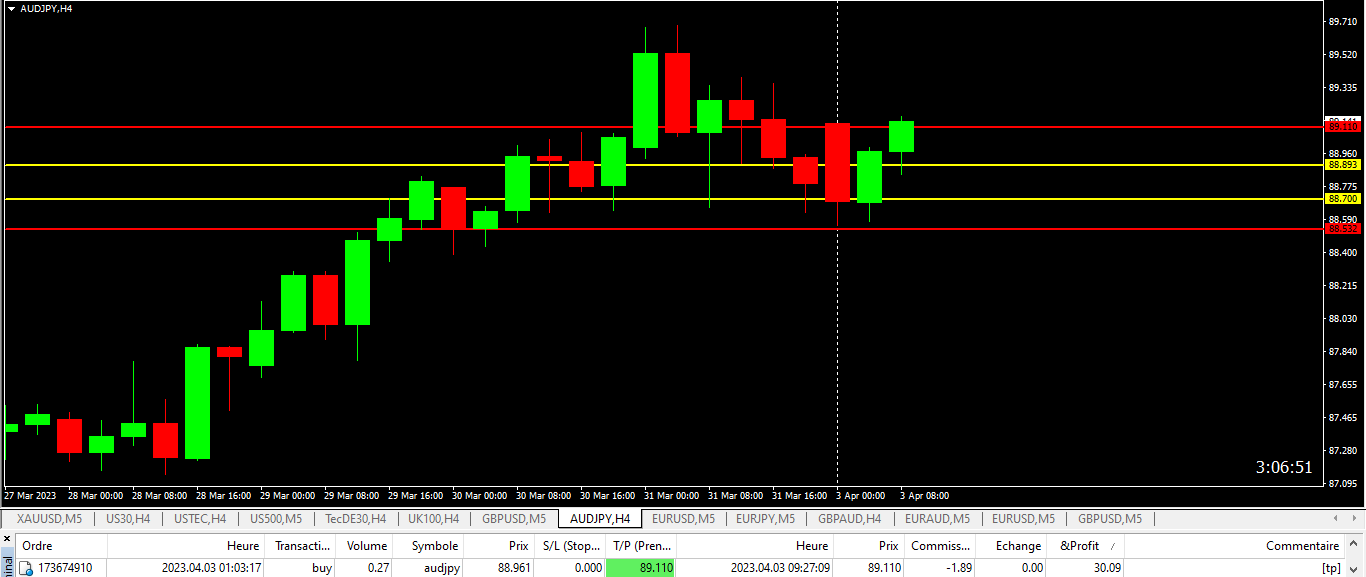Click the 88.700 yellow price label
Screen dimensions: 1366x577
(1343, 199)
